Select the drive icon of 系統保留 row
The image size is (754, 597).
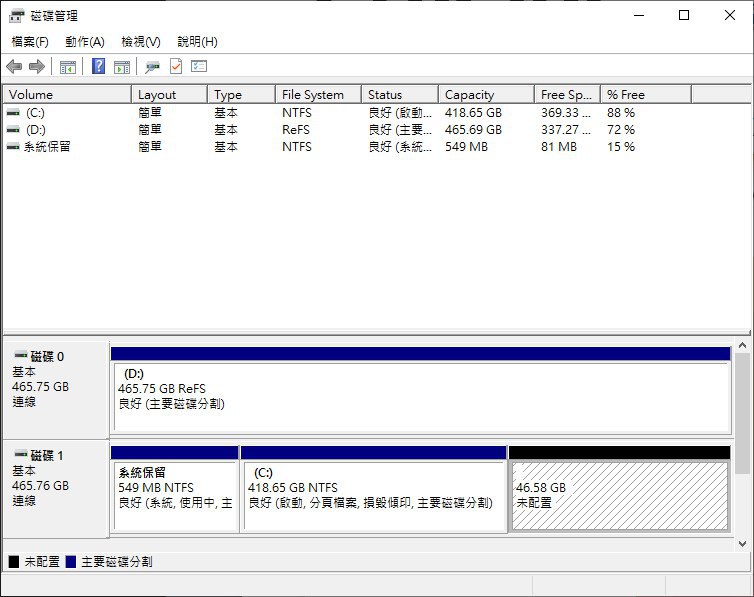click(x=13, y=147)
